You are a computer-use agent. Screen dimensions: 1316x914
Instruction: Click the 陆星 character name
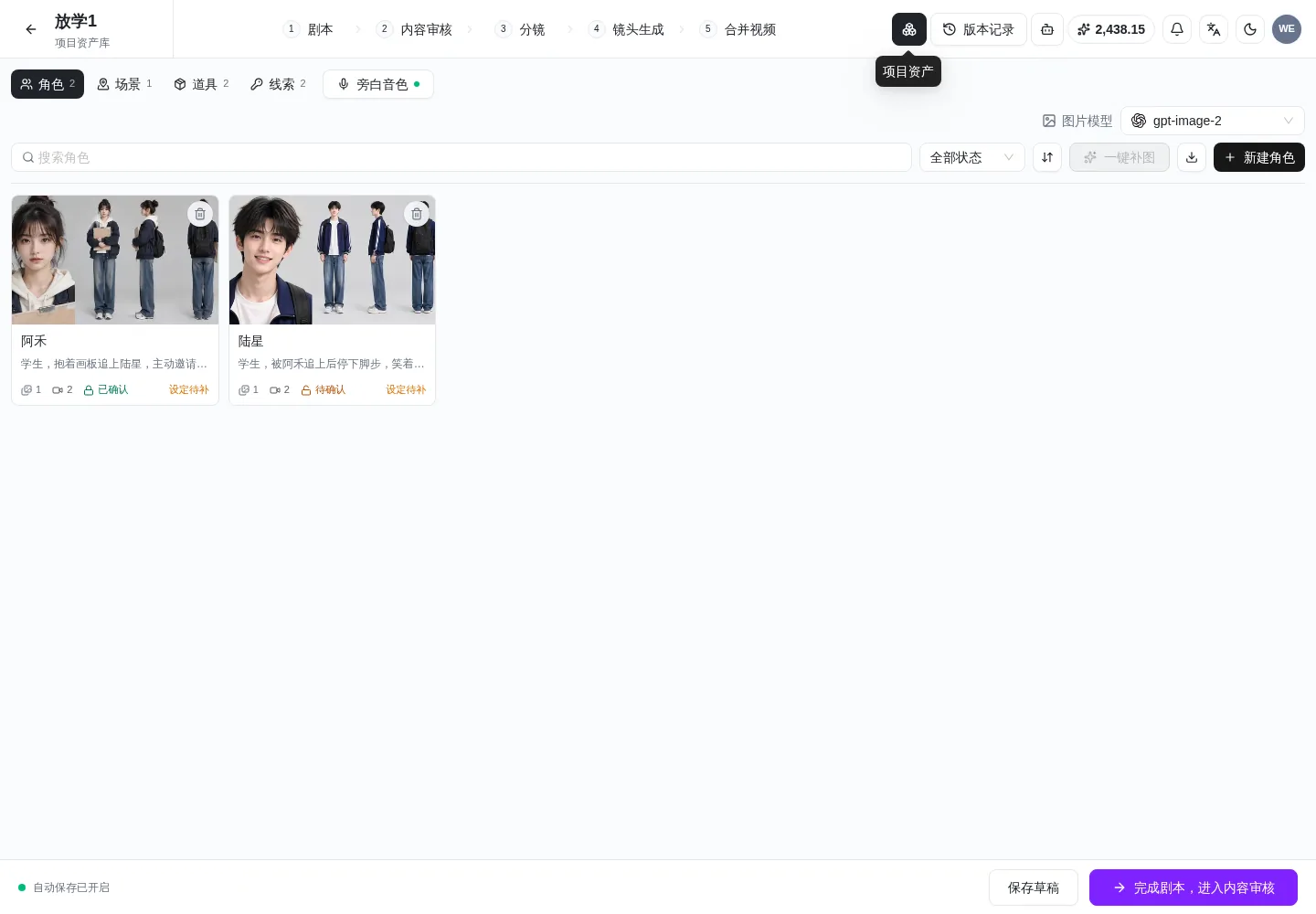(250, 341)
